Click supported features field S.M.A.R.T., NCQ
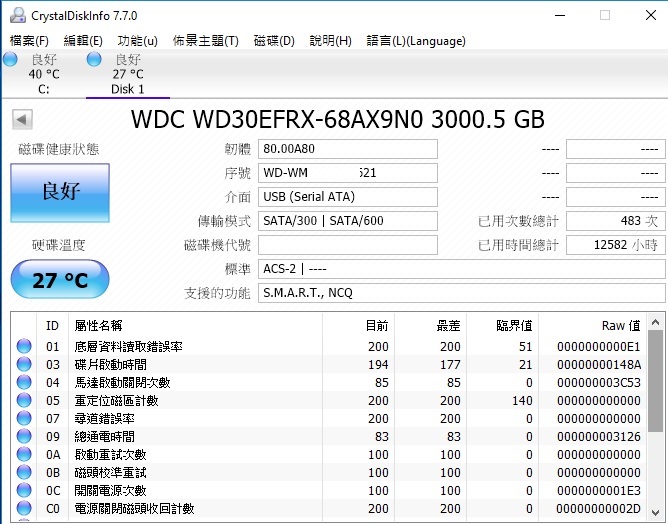Viewport: 668px width, 524px height. point(462,293)
